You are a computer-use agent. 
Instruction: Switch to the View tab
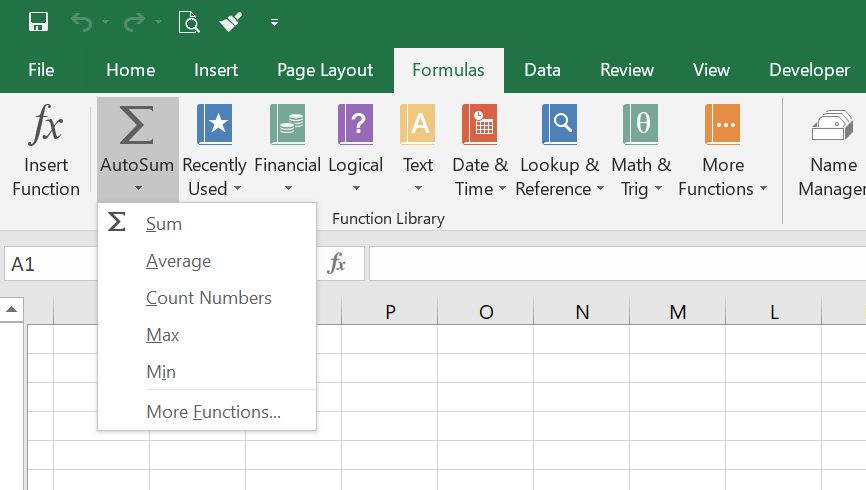click(711, 70)
